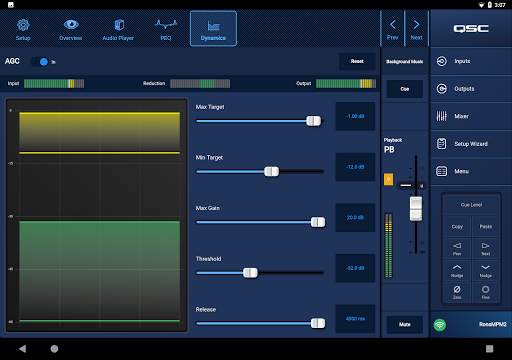
Task: Open the Mixer section
Action: 471,116
